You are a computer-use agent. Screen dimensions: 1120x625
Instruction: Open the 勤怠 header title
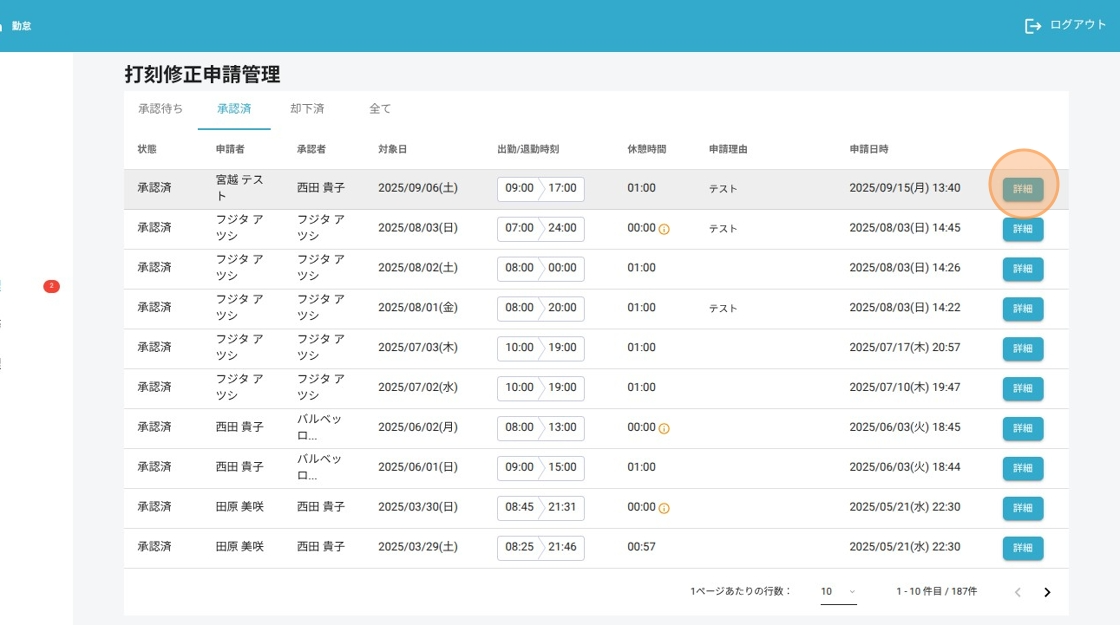pyautogui.click(x=21, y=26)
